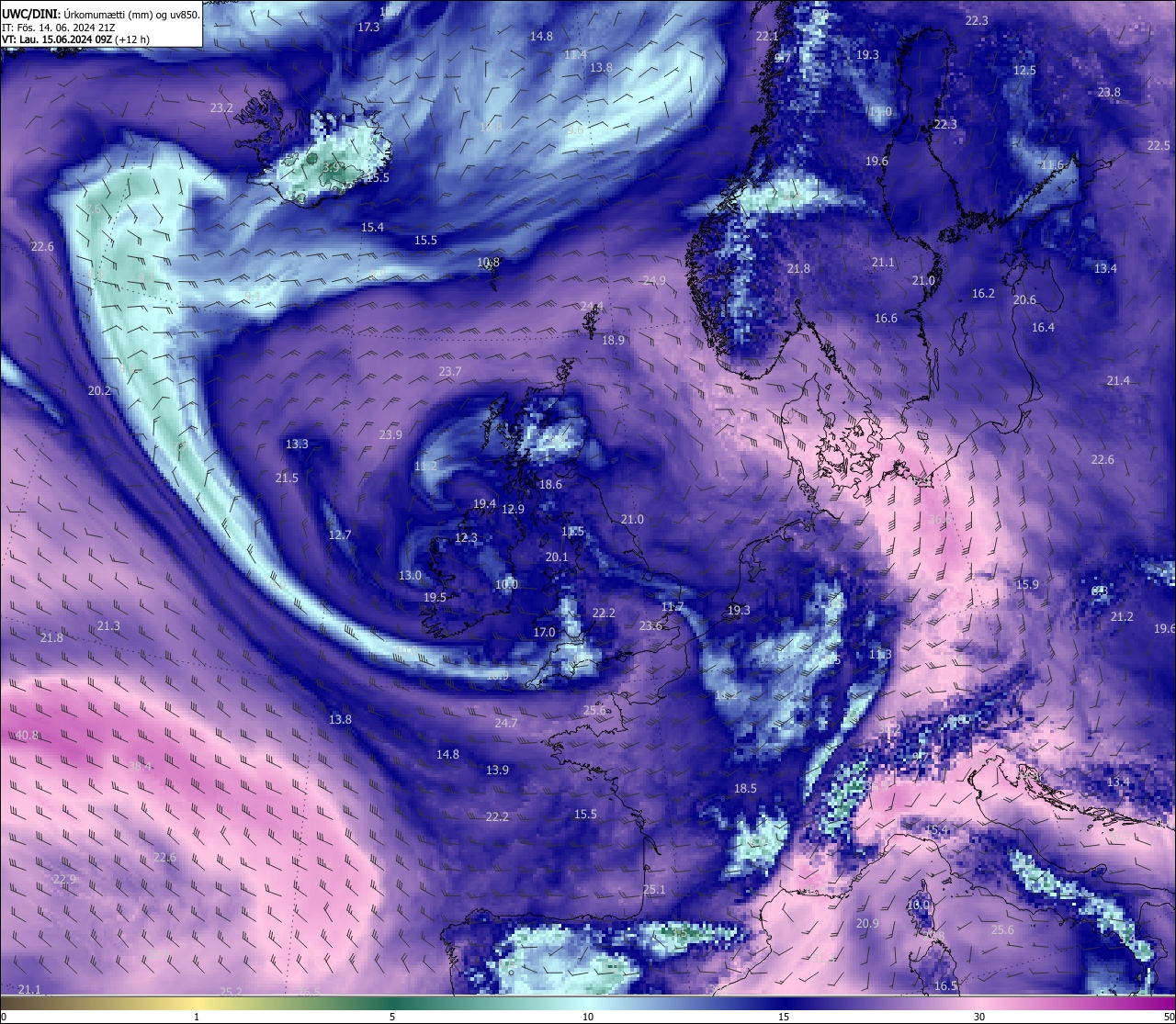Viewport: 1176px width, 1024px height.
Task: Click the 23.6 value over southeast England
Action: point(650,626)
